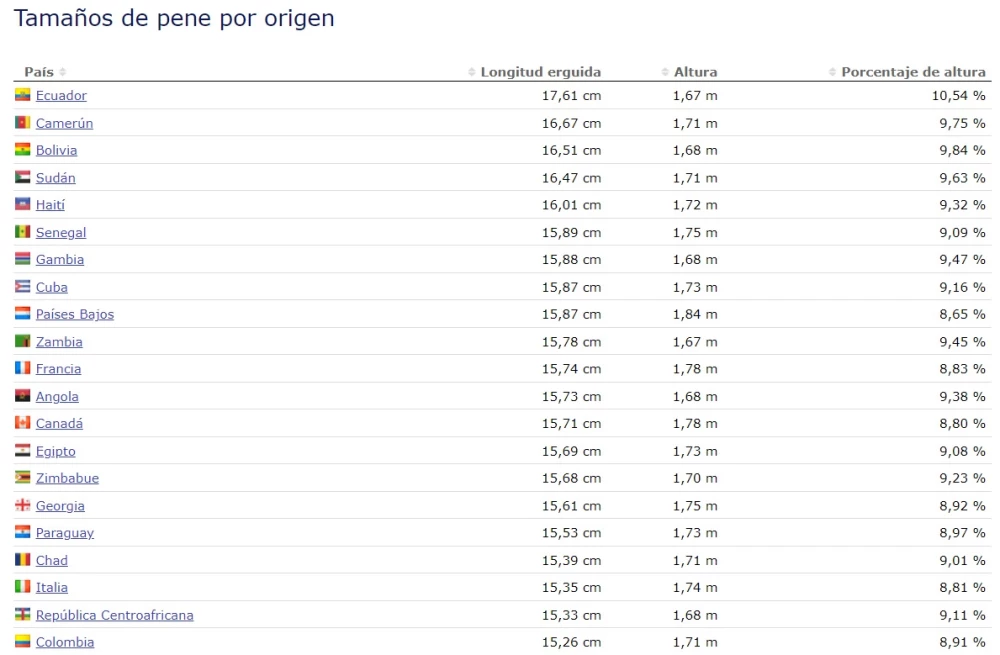This screenshot has width=1000, height=655.
Task: Tap the Zimbabue flag icon
Action: coord(22,478)
